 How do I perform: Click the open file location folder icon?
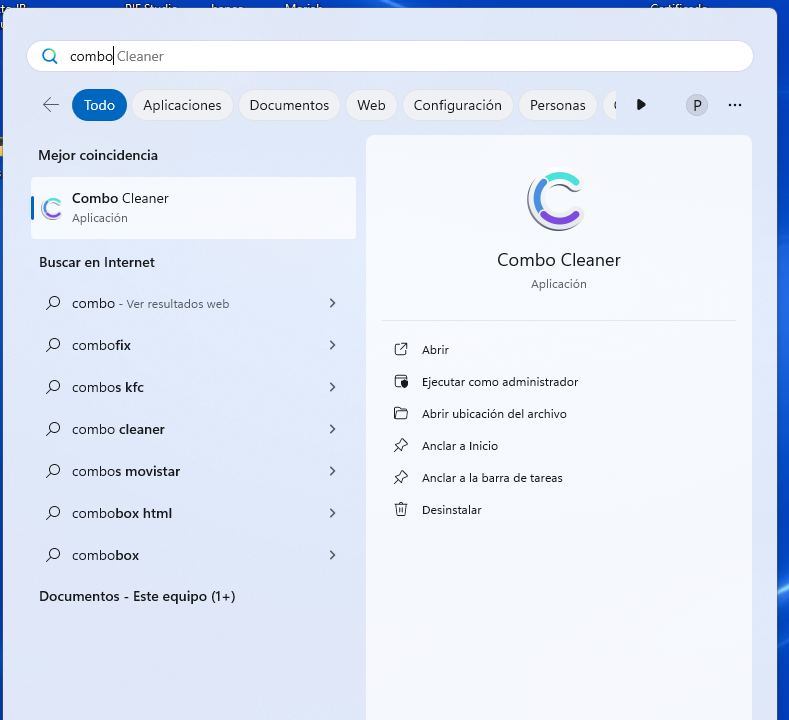tap(401, 413)
